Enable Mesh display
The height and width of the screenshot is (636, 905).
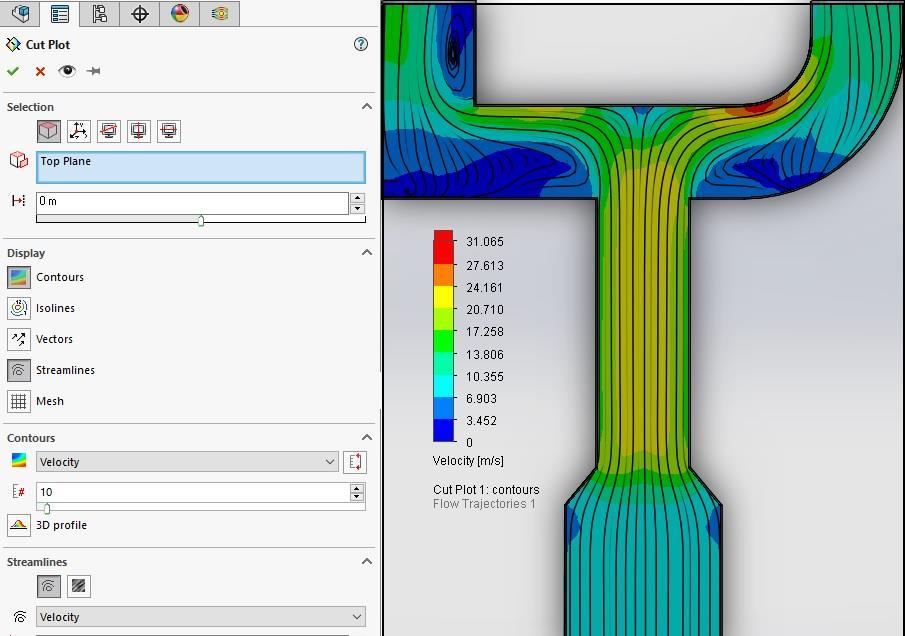pos(18,401)
